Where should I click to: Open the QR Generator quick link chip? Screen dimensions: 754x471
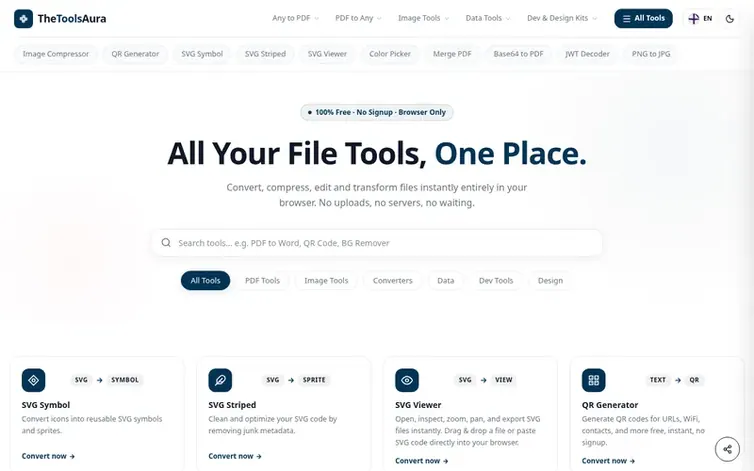[135, 54]
